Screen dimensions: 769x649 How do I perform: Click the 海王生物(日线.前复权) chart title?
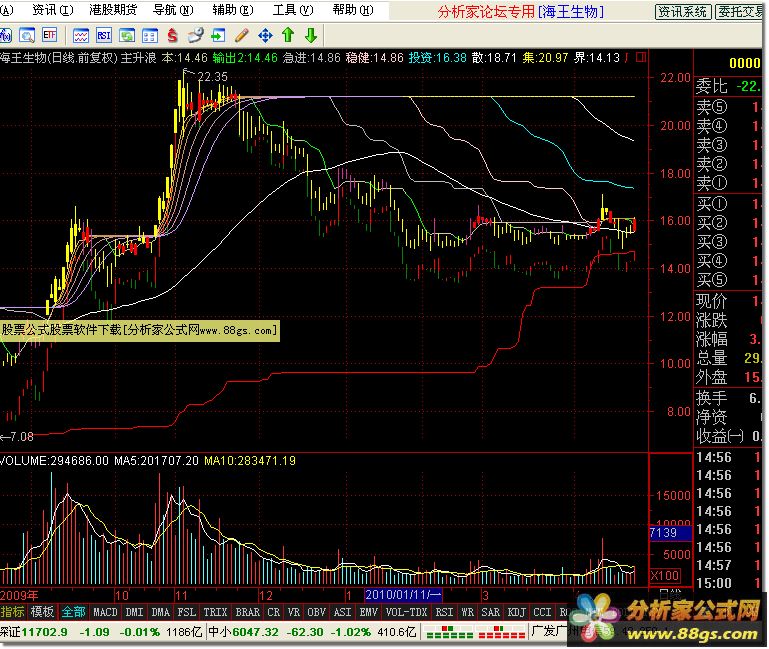tap(59, 58)
